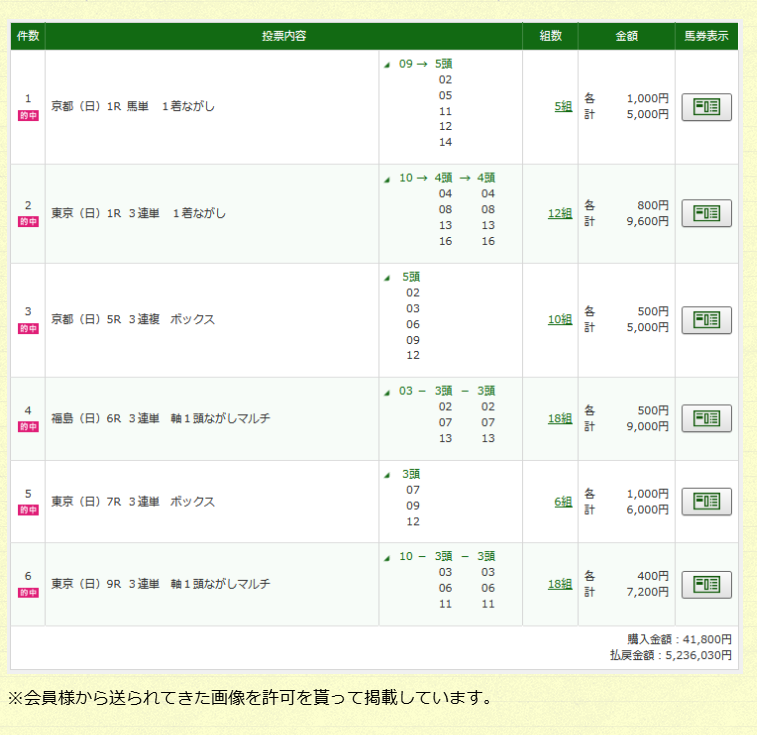
Task: Open the 10組 link for 京都 5R
Action: [x=560, y=320]
